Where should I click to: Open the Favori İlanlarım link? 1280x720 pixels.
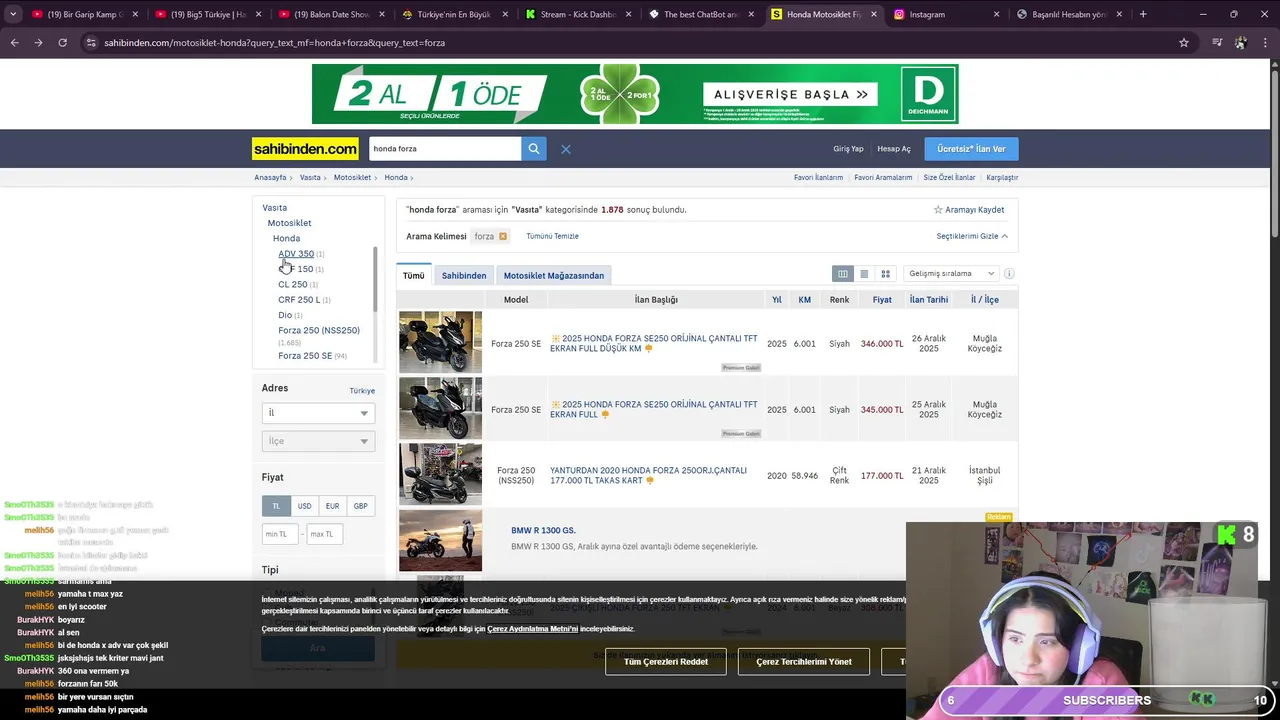point(818,177)
